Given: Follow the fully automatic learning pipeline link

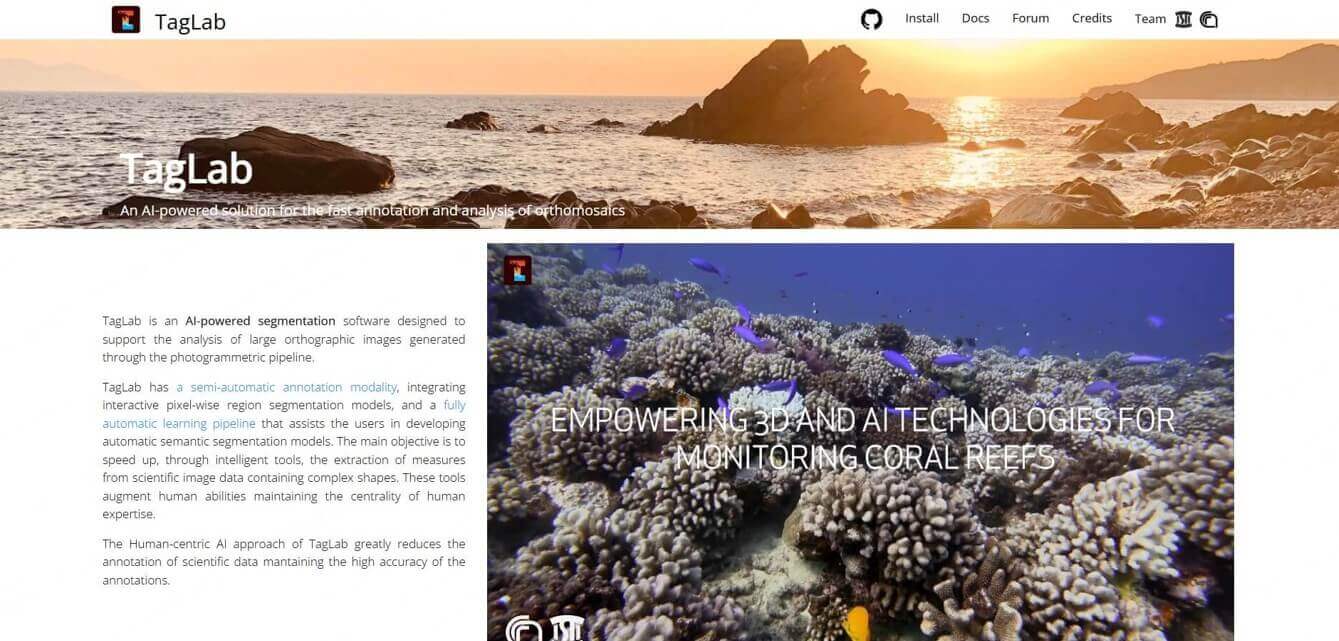Looking at the screenshot, I should click(284, 414).
